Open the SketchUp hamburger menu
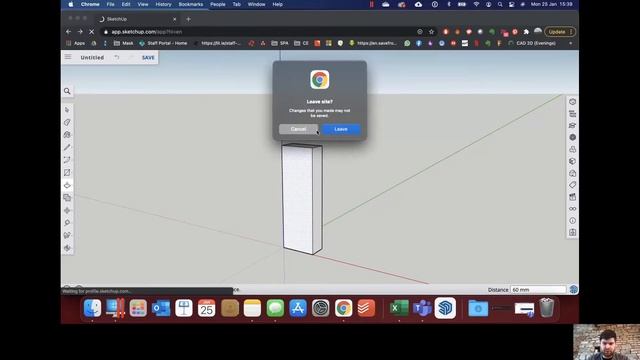The image size is (640, 360). (68, 57)
